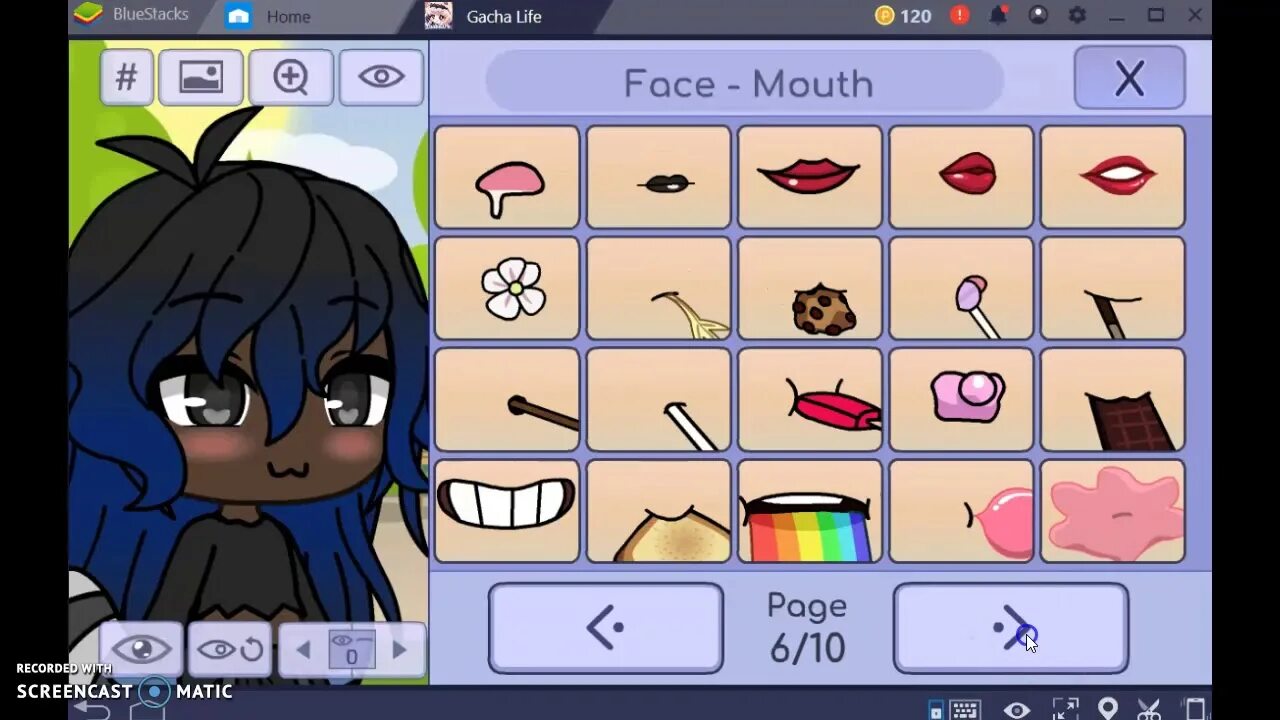Image resolution: width=1280 pixels, height=720 pixels.
Task: Pick the big toothy grin mouth
Action: point(507,511)
